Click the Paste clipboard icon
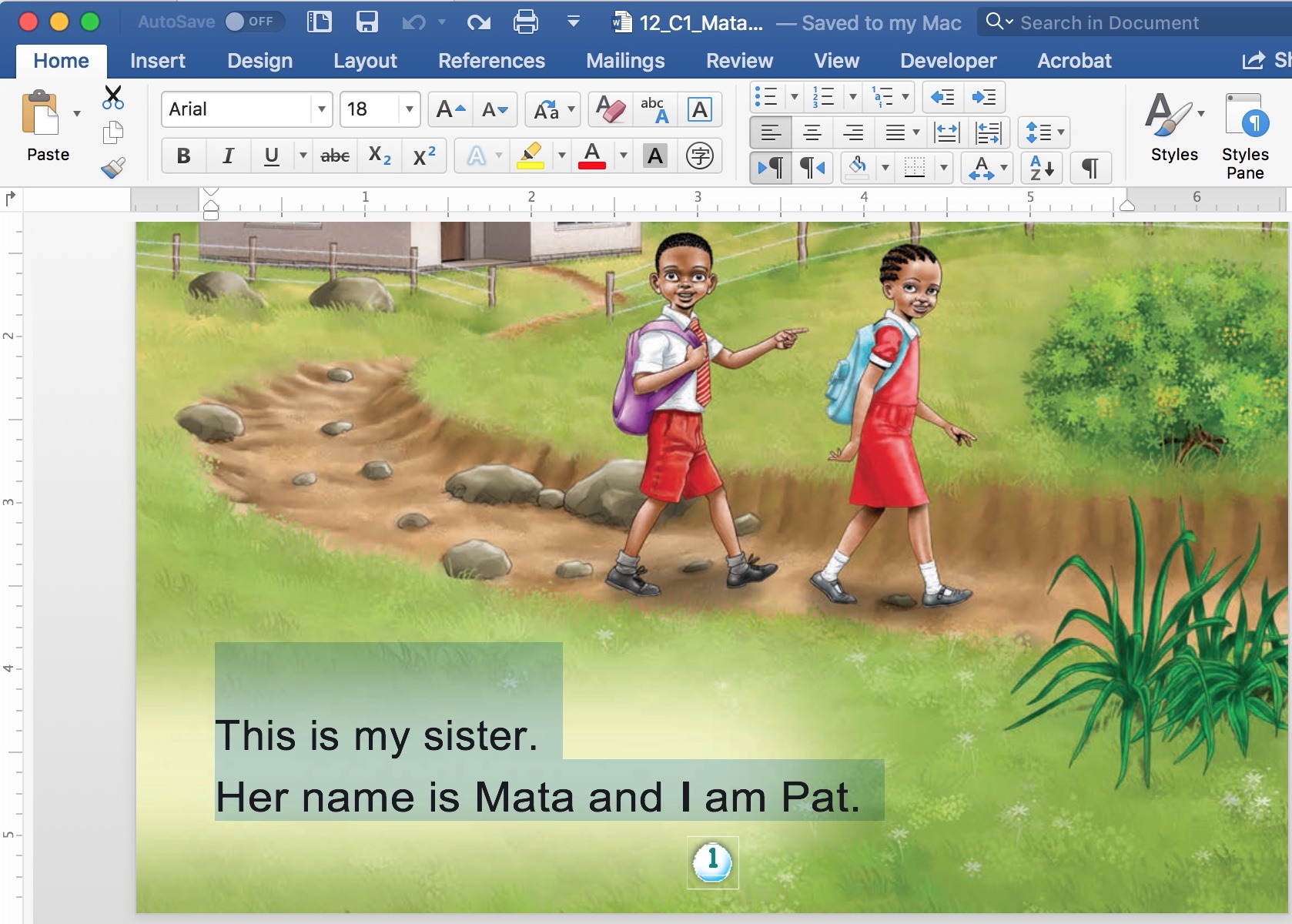 (x=41, y=113)
